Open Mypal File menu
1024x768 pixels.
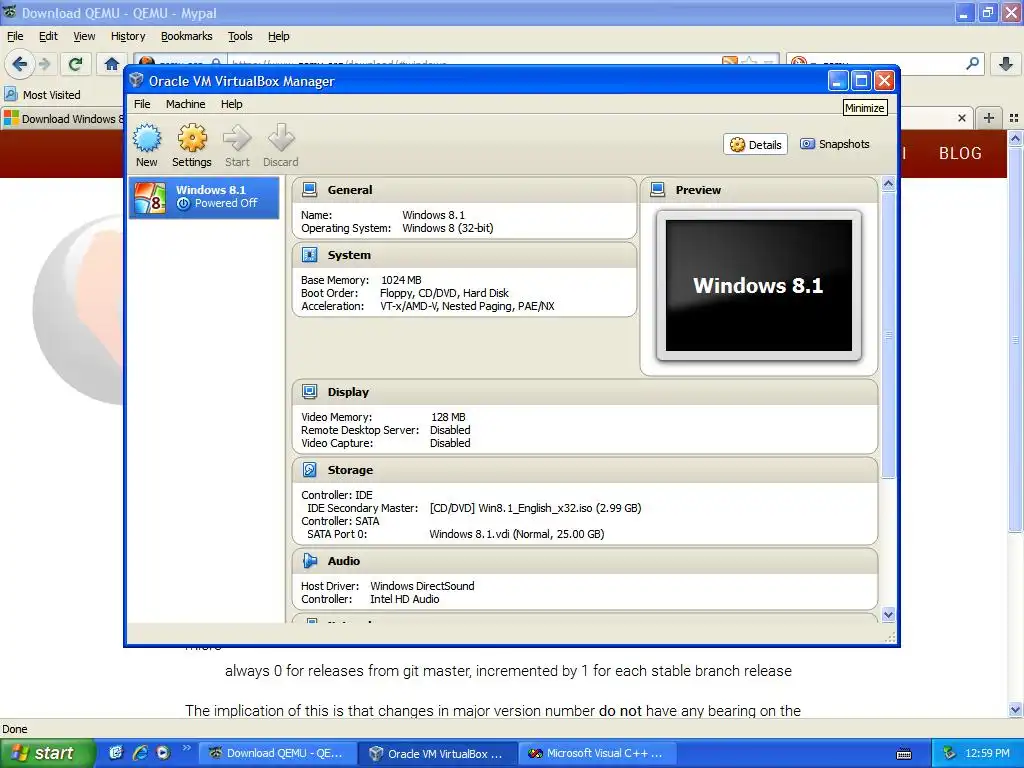coord(15,36)
